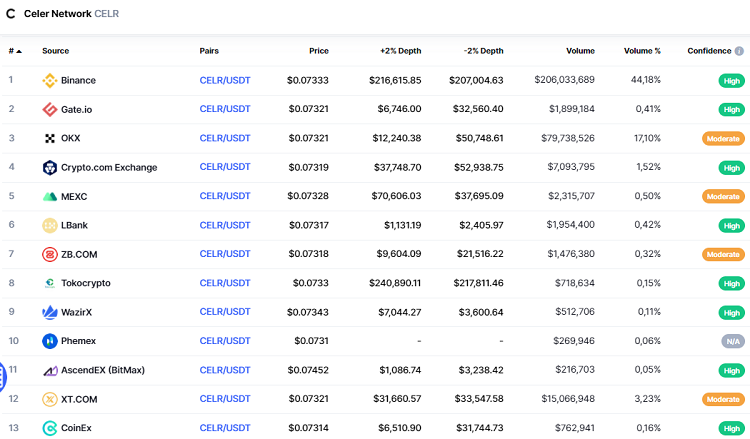The width and height of the screenshot is (750, 439).
Task: Click the High confidence badge for Binance
Action: point(732,81)
